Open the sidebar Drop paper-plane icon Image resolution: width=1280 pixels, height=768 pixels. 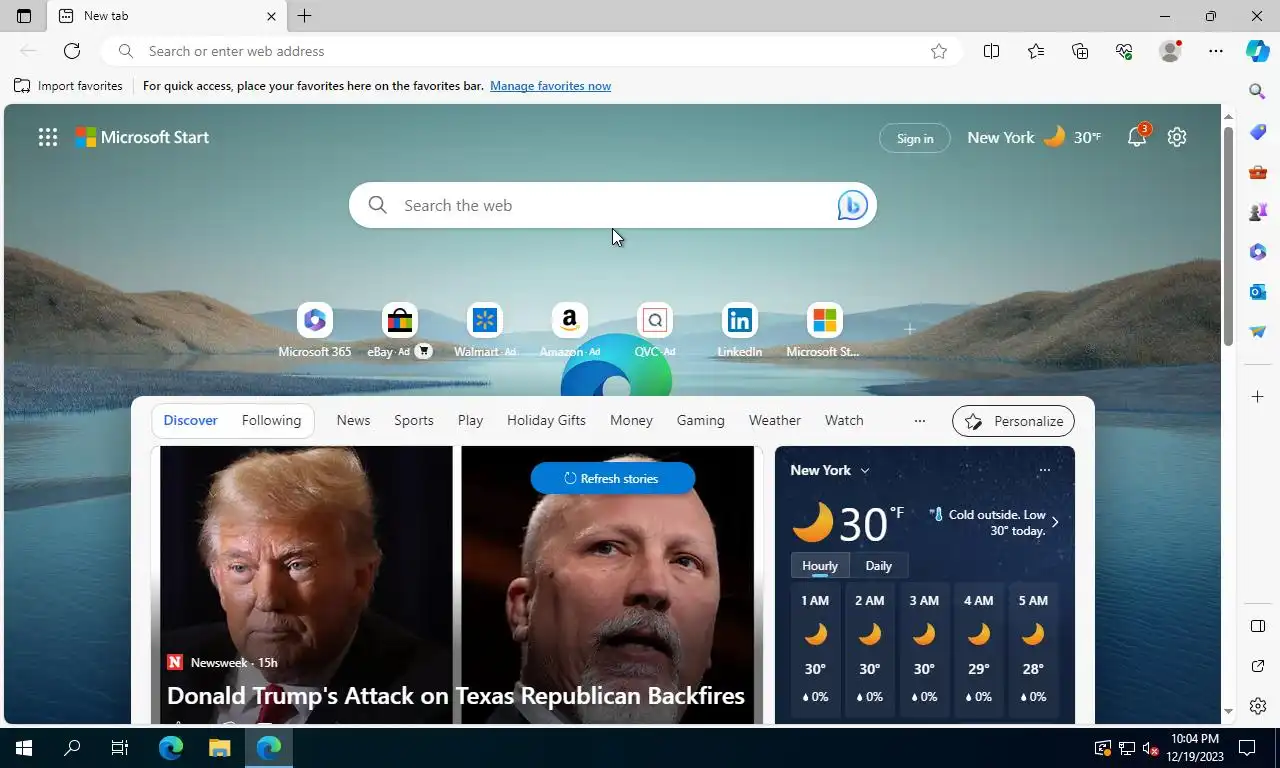pos(1258,332)
